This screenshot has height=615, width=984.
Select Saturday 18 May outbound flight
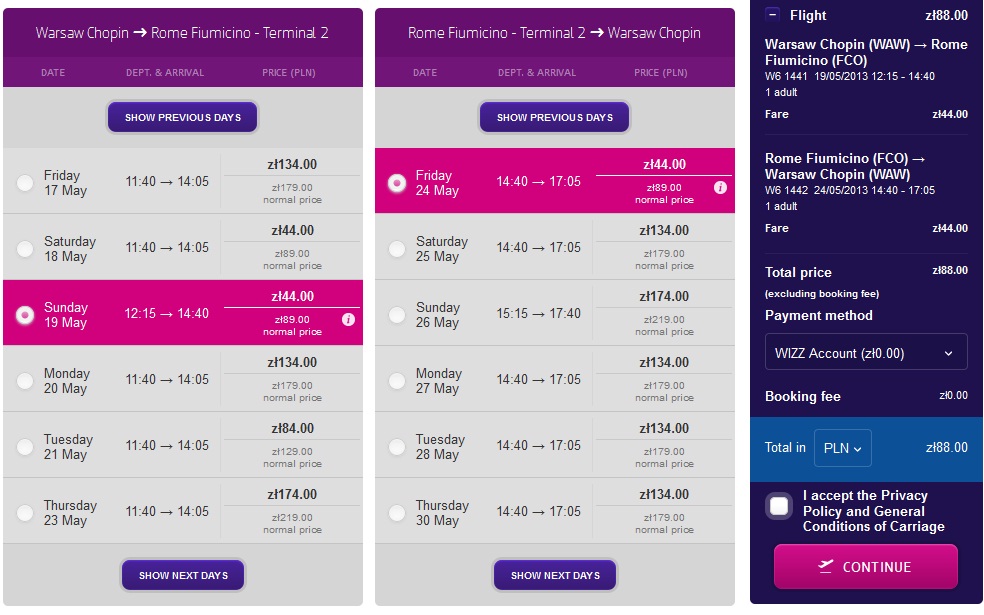pyautogui.click(x=25, y=249)
